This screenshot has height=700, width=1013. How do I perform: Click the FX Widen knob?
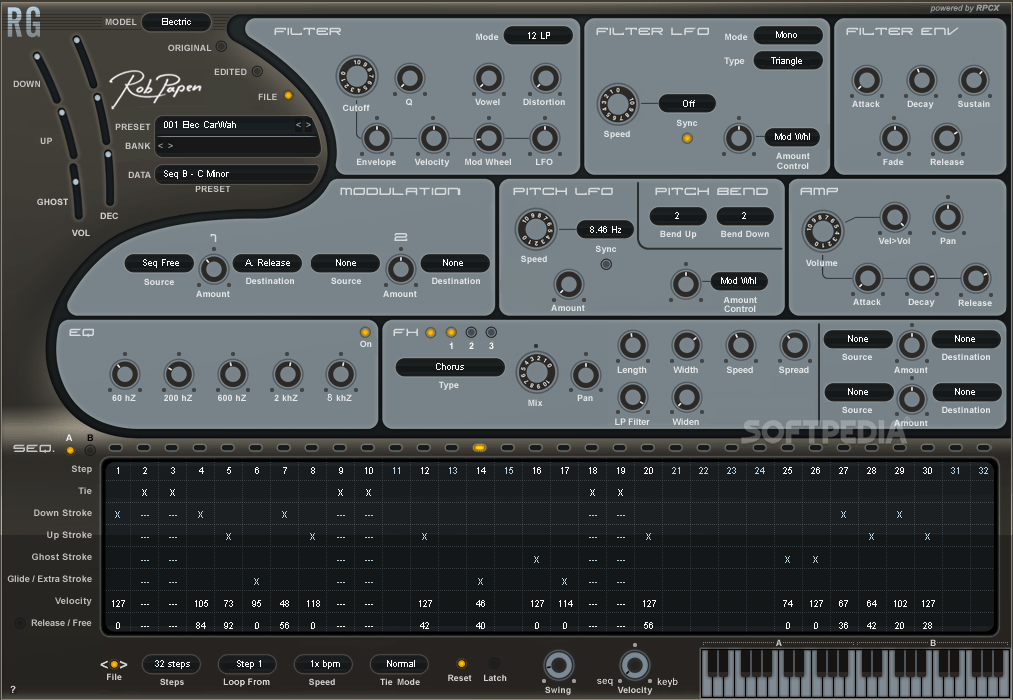[686, 398]
